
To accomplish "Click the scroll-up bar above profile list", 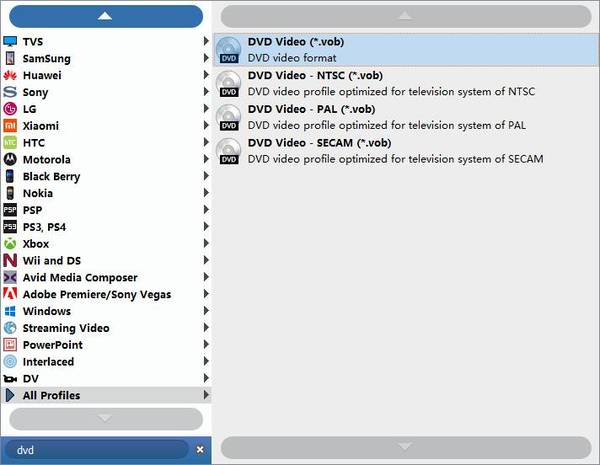I will point(406,16).
